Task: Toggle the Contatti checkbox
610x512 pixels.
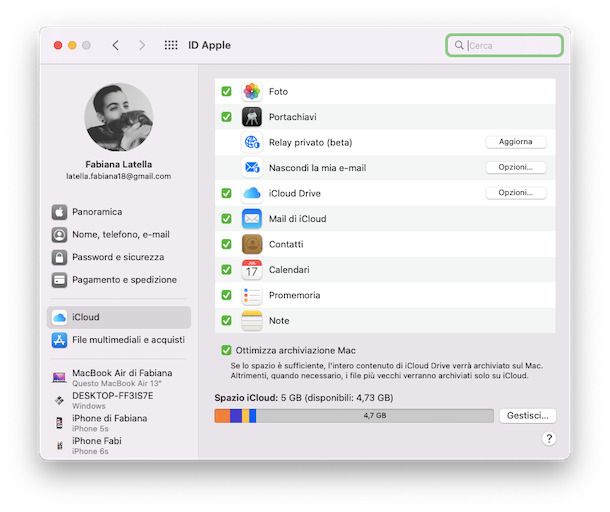Action: point(226,244)
